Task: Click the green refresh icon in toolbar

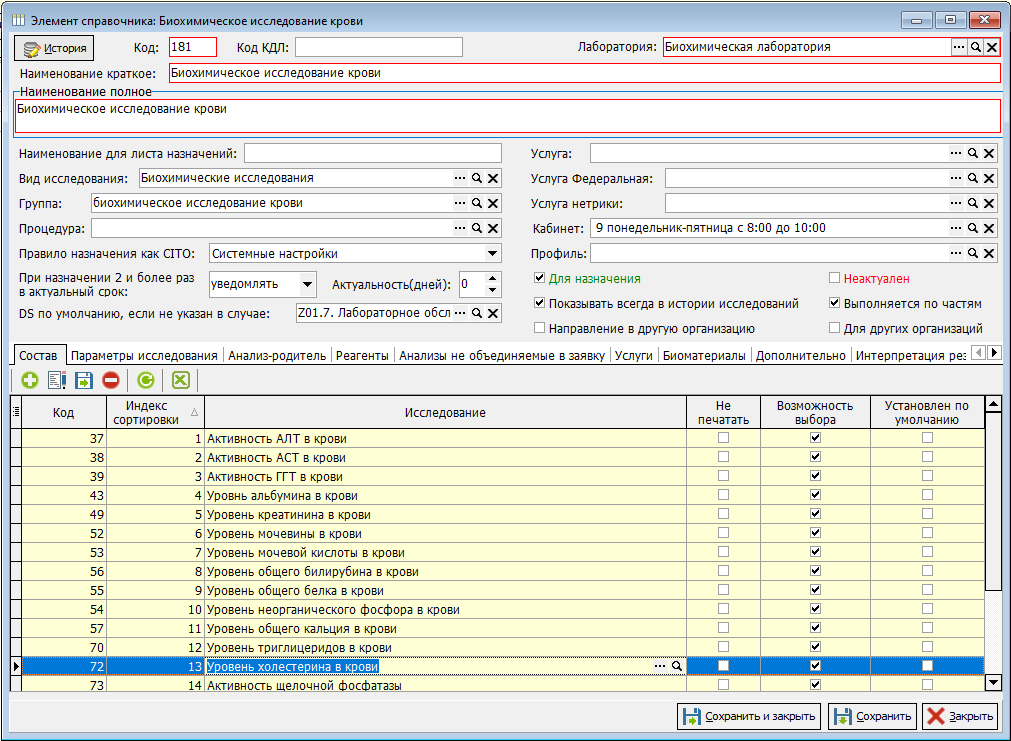Action: click(145, 380)
